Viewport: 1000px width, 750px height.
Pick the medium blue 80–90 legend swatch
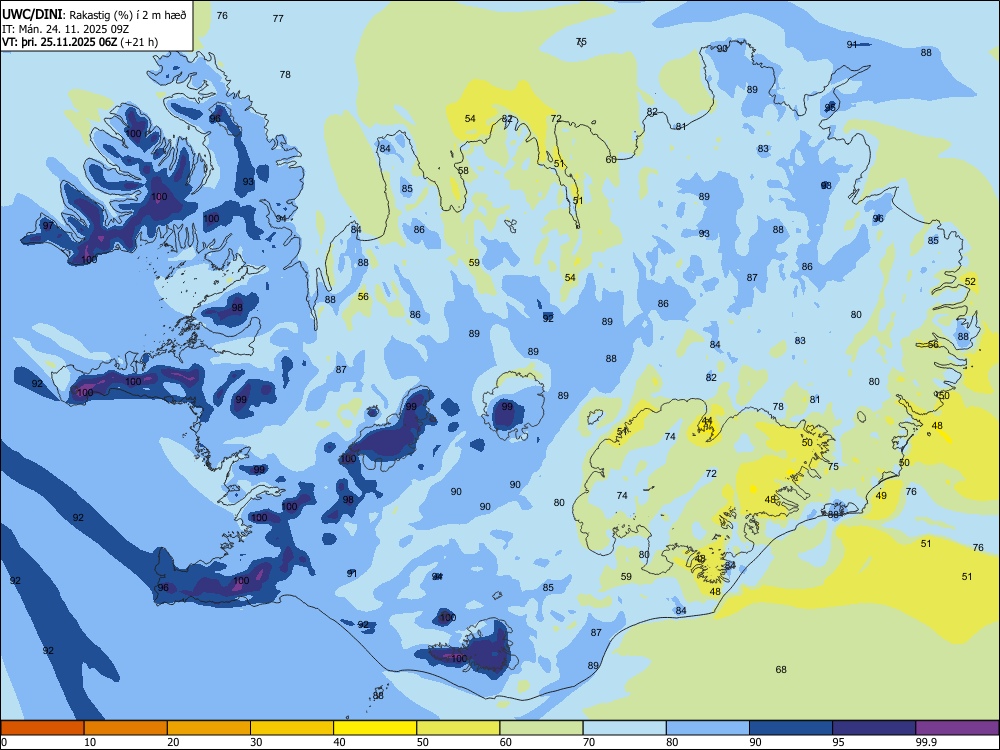(x=708, y=728)
